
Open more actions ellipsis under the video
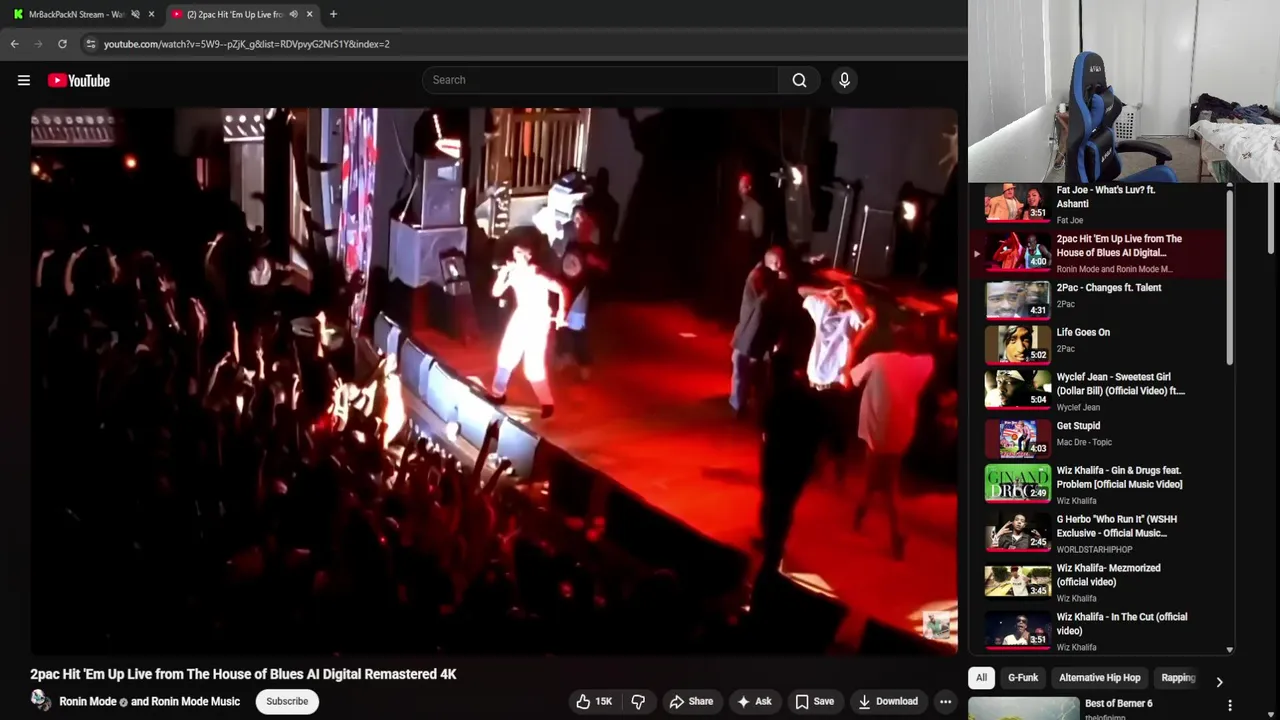tap(945, 701)
